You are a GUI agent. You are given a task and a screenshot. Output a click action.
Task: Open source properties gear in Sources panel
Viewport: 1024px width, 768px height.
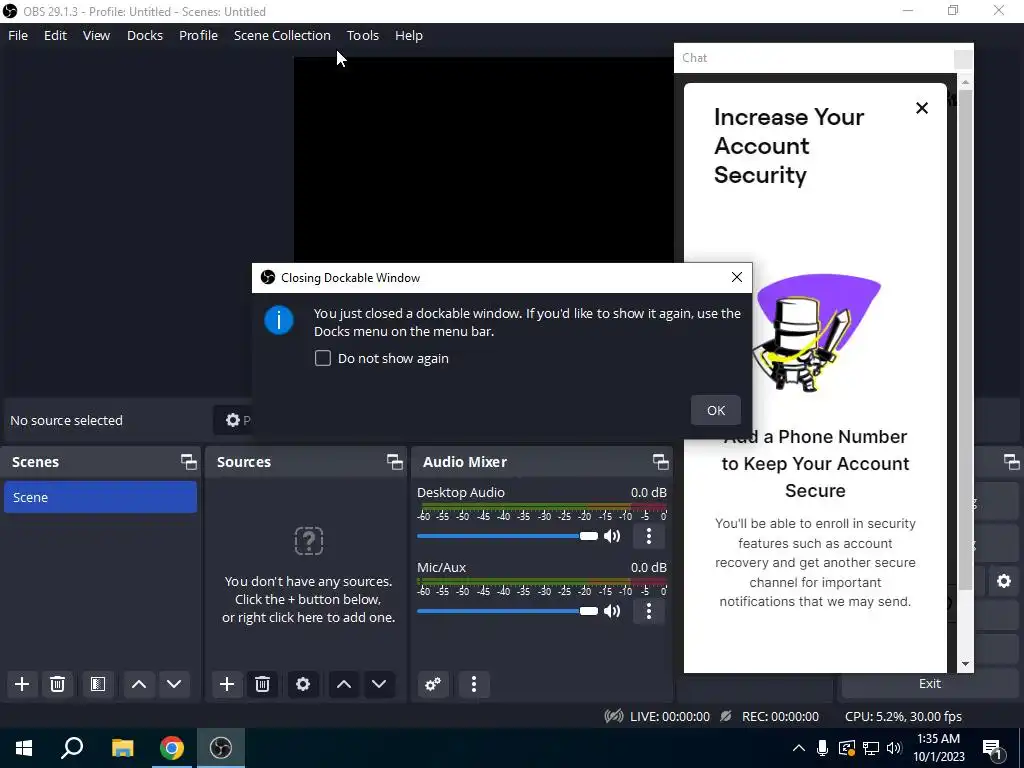303,684
